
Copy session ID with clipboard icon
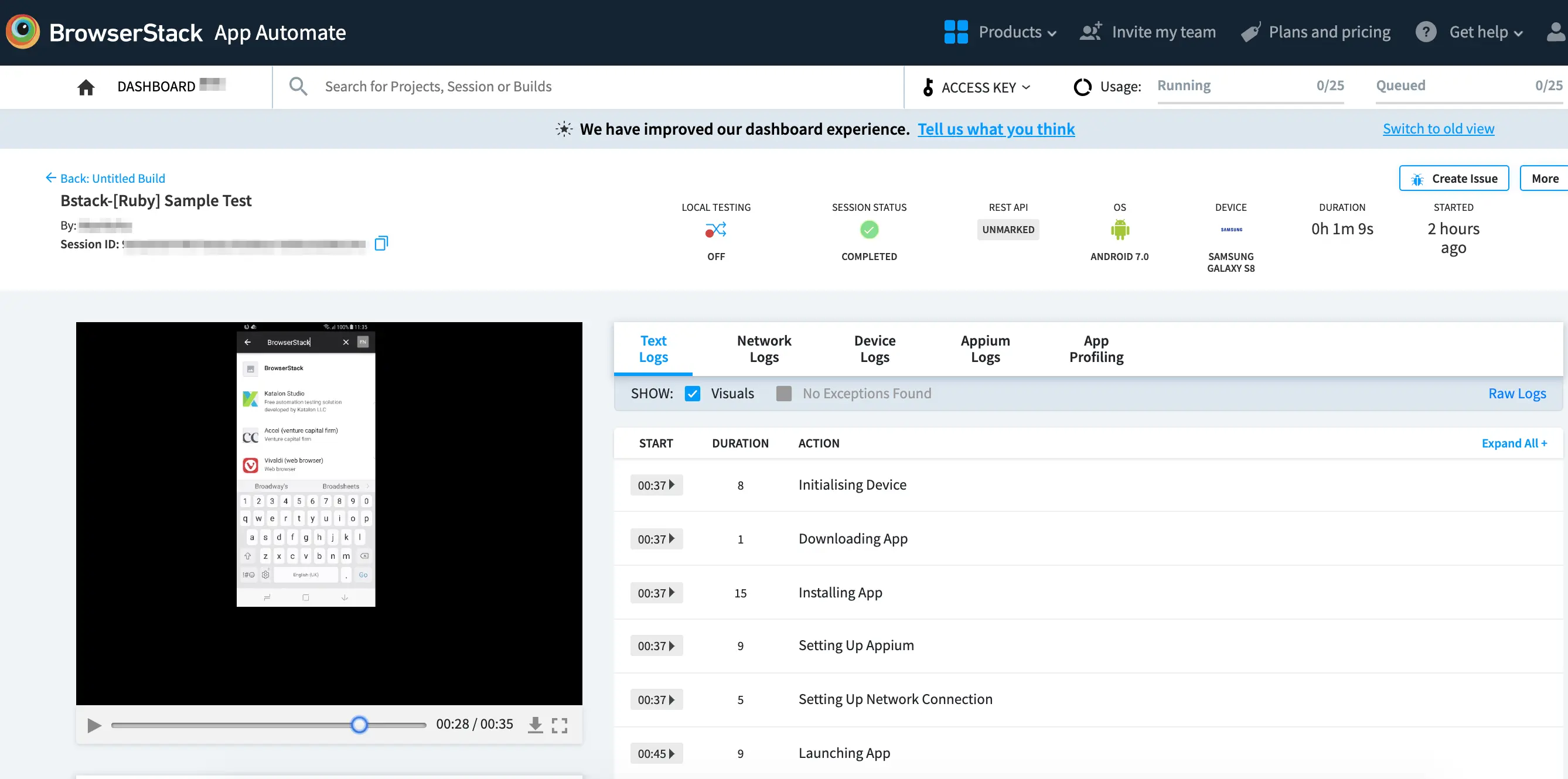pos(381,244)
